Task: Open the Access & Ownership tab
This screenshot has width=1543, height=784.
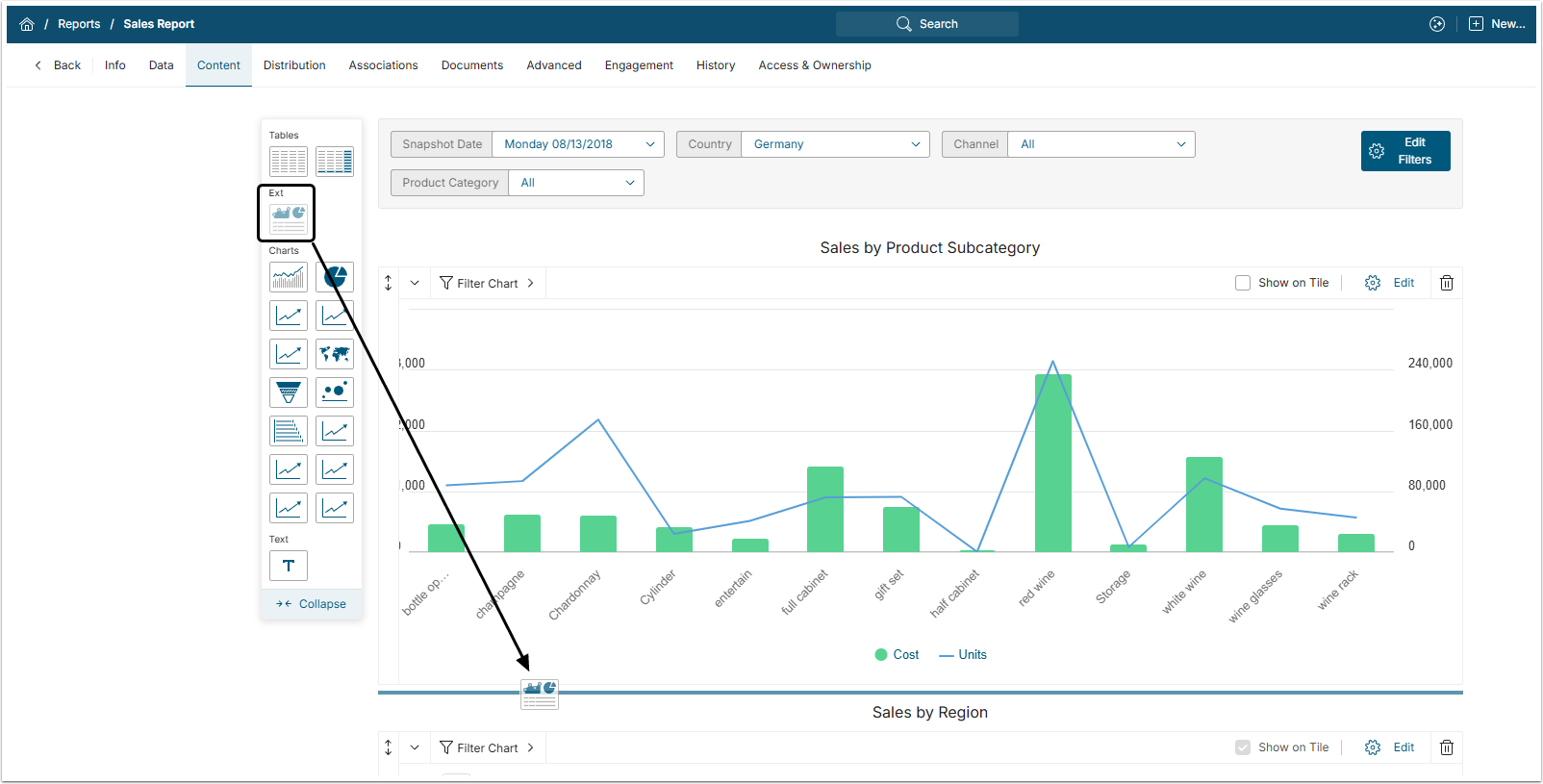Action: click(815, 65)
